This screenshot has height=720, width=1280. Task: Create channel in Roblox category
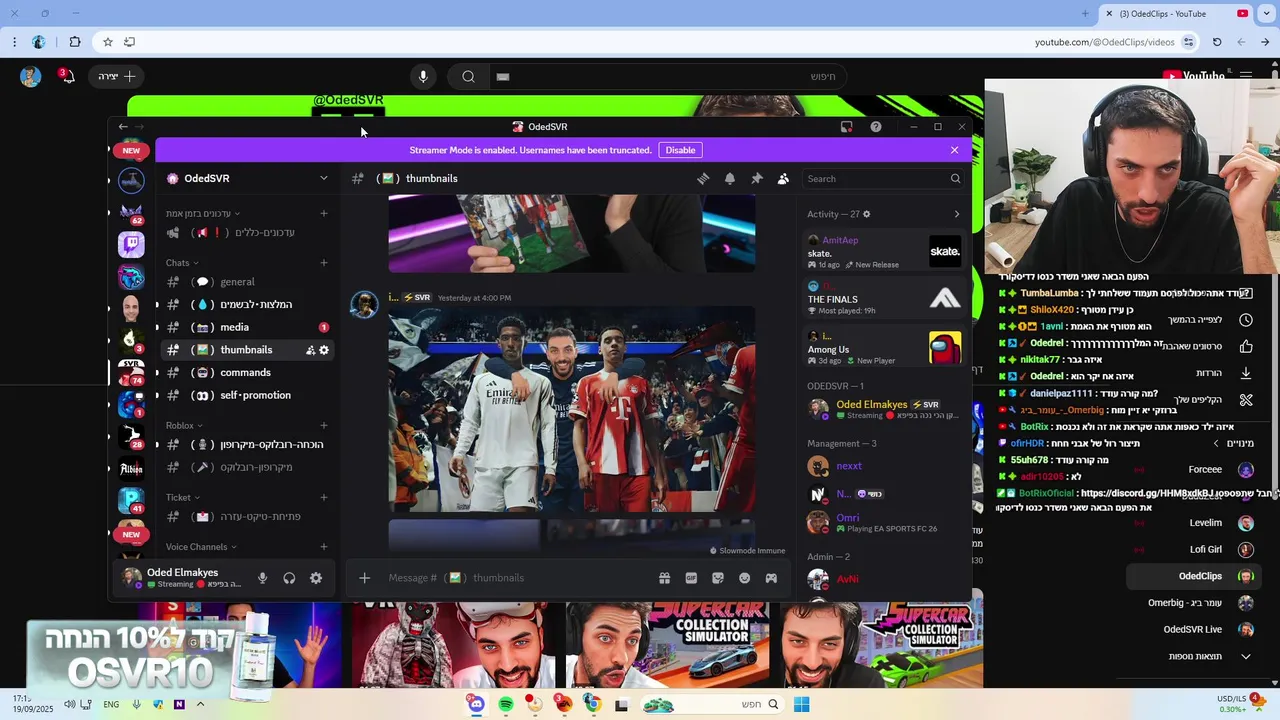[323, 426]
